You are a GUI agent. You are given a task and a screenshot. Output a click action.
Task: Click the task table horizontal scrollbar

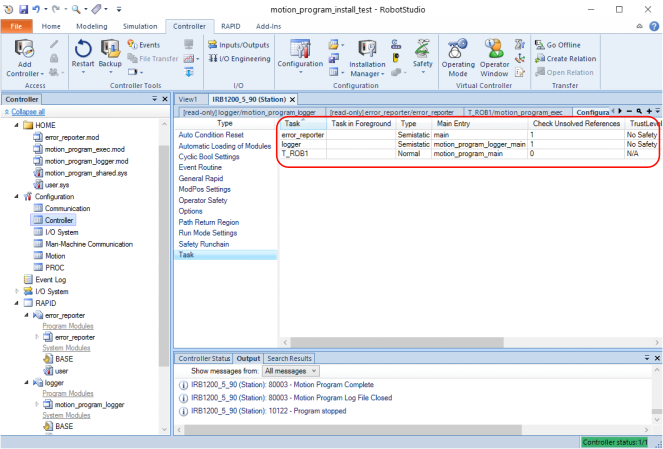[x=397, y=342]
